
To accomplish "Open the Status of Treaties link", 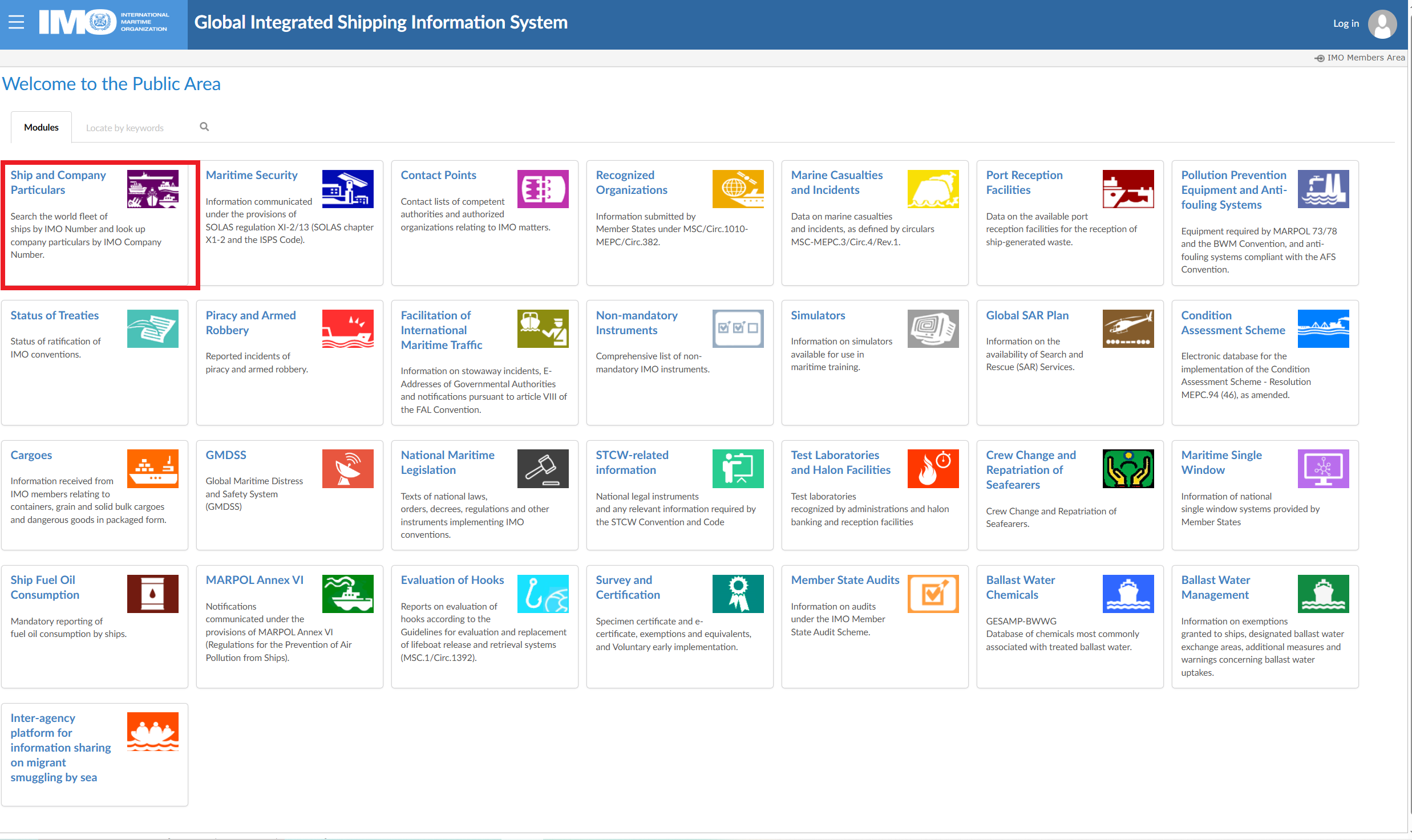I will [54, 315].
